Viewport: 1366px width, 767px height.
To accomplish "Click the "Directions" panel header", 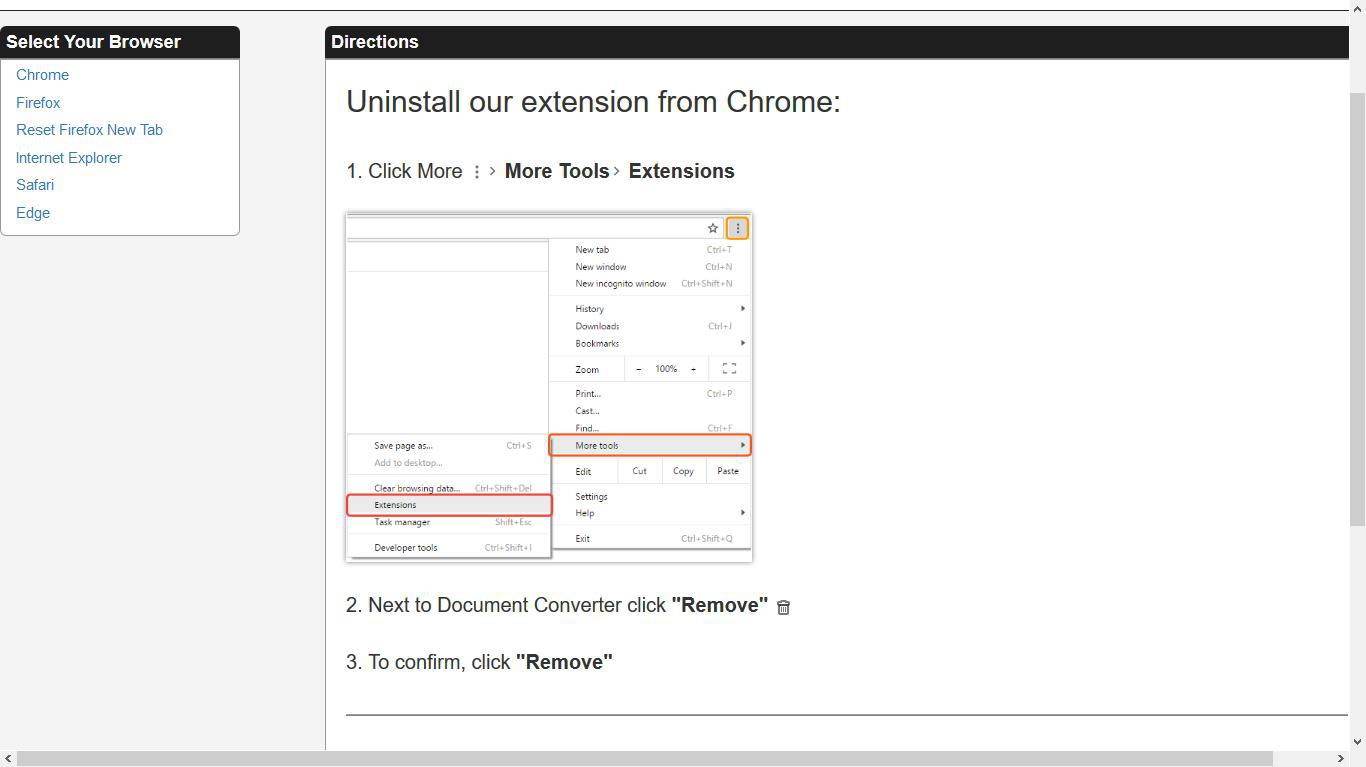I will (x=837, y=42).
